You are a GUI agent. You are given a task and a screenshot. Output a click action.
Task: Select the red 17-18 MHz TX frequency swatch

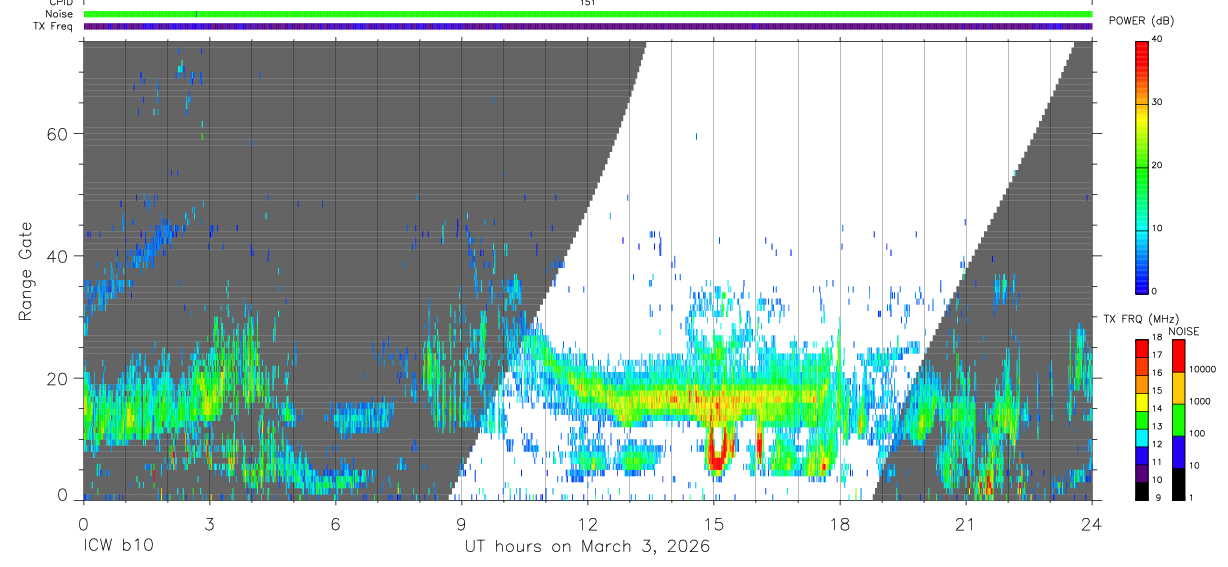[1142, 348]
